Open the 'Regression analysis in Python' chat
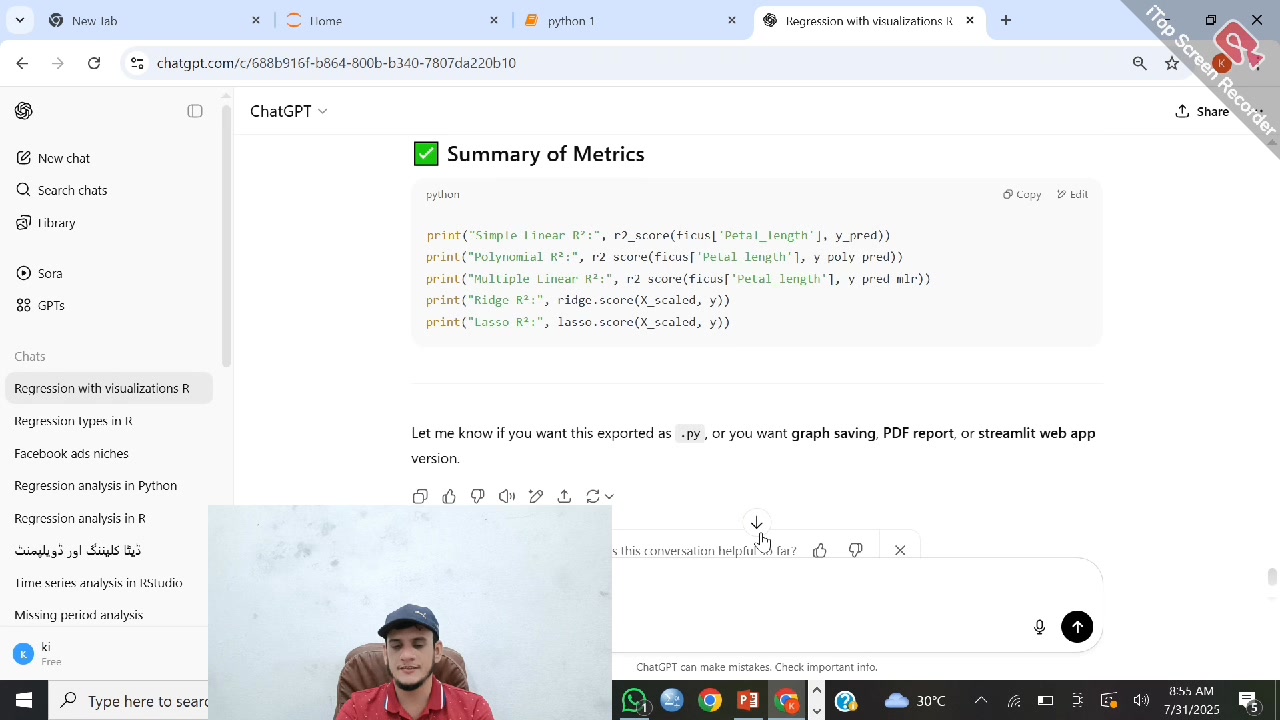Viewport: 1280px width, 720px height. tap(109, 485)
